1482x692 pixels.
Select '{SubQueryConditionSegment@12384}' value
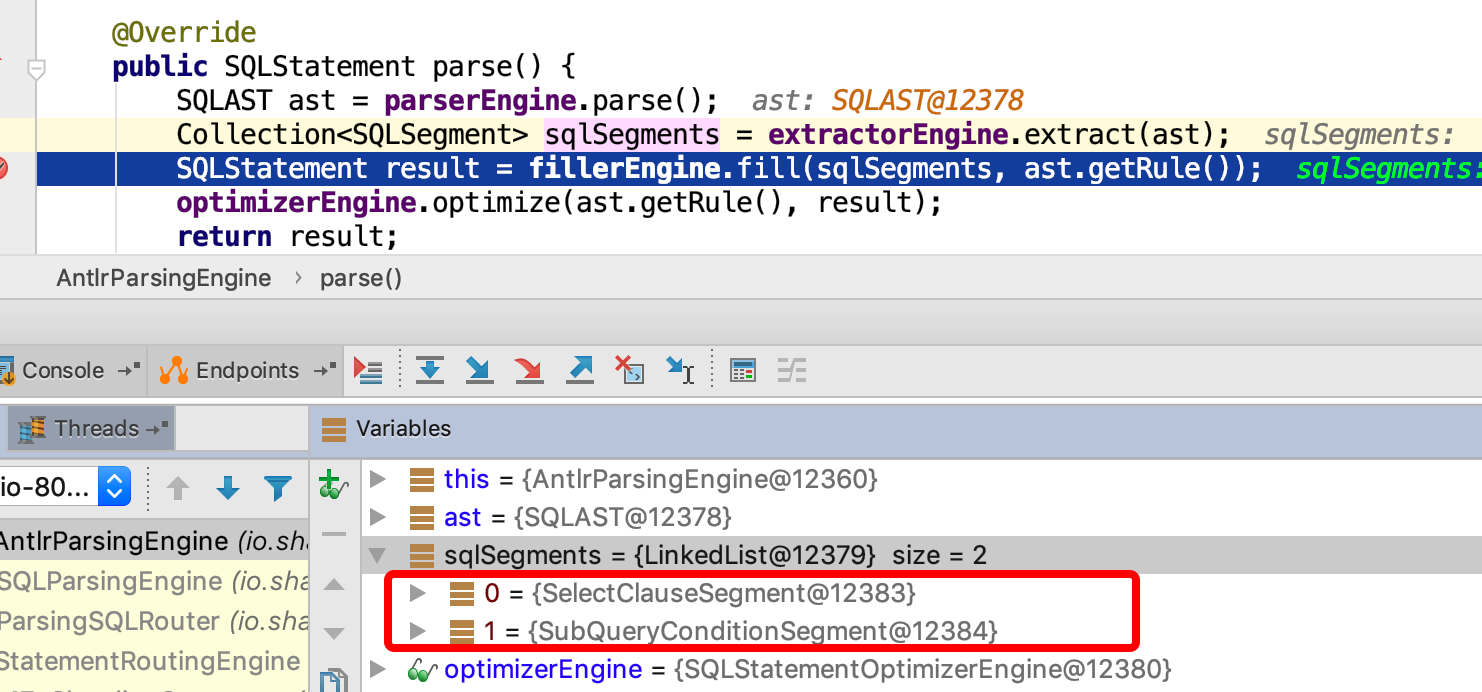764,631
